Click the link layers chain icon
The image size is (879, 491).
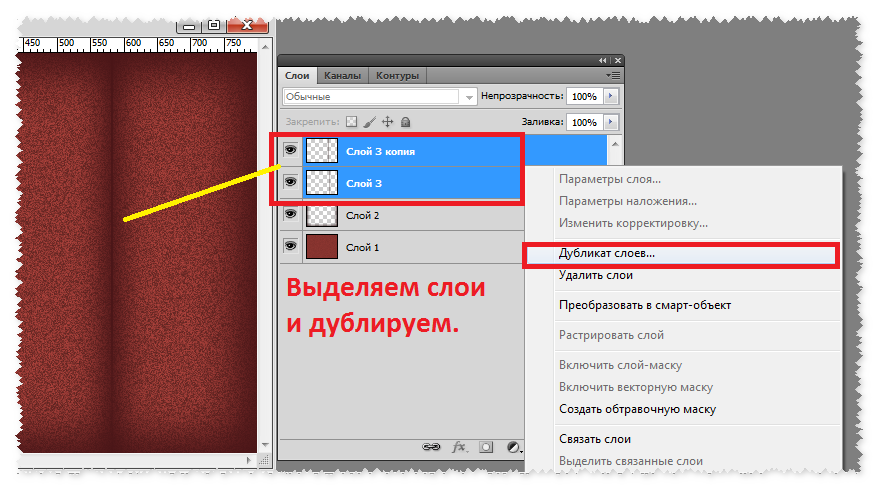[431, 447]
